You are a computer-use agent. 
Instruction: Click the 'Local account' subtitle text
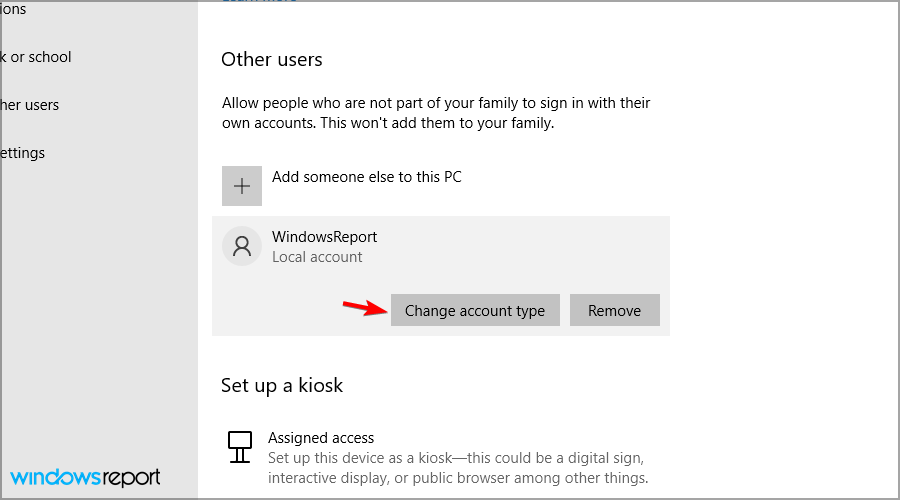(x=317, y=257)
